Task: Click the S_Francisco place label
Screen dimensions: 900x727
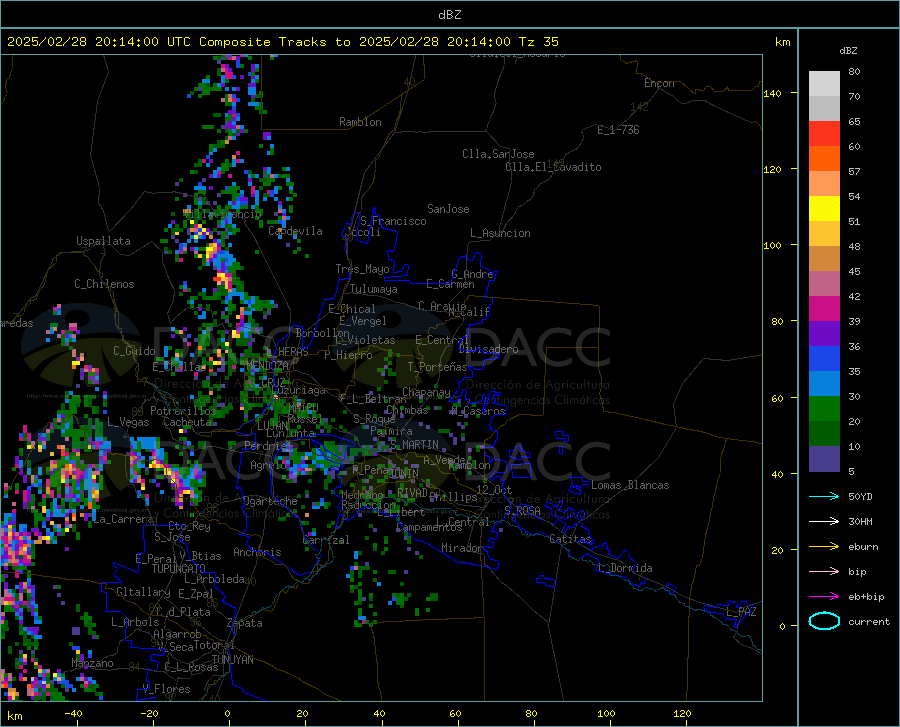Action: pyautogui.click(x=393, y=221)
